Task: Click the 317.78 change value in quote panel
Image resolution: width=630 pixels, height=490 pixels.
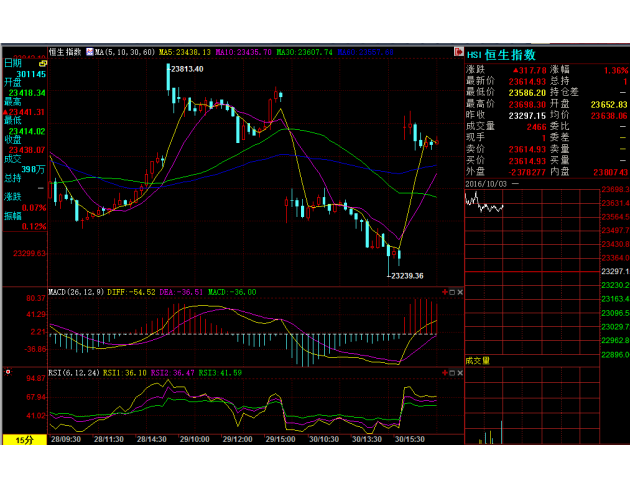Action: (530, 70)
